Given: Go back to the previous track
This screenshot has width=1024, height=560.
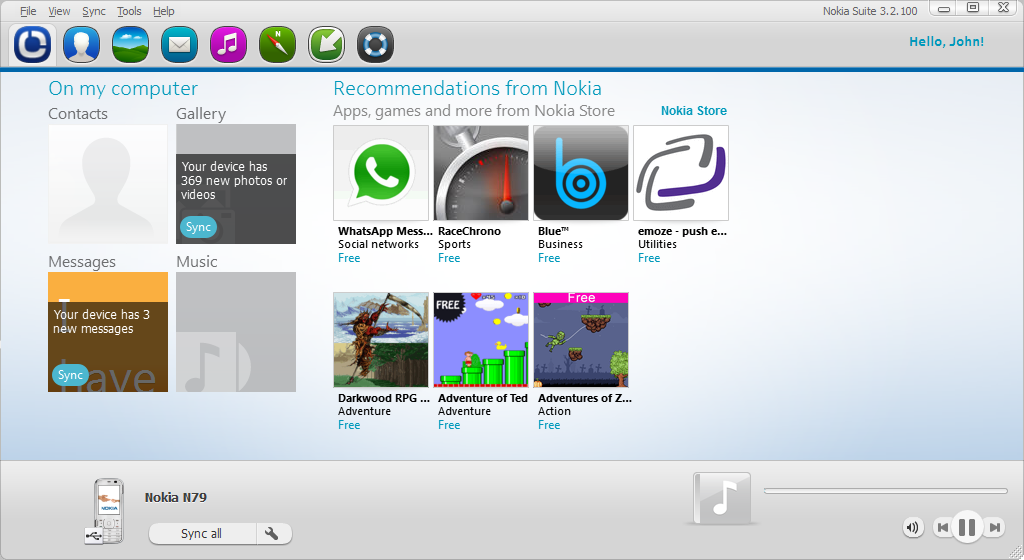Looking at the screenshot, I should (942, 527).
